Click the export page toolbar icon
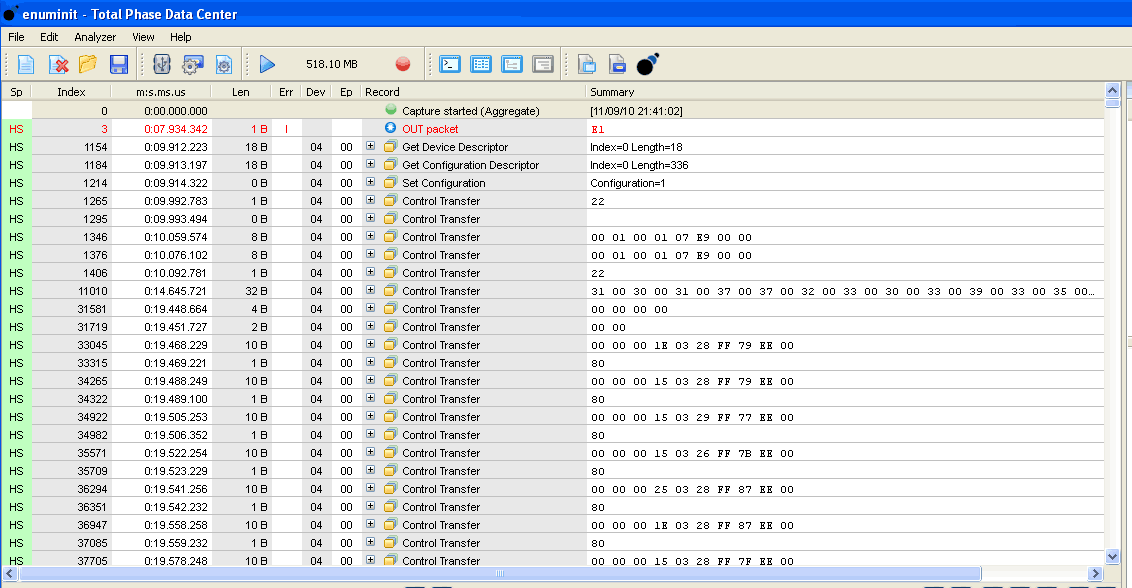1132x588 pixels. click(x=617, y=64)
